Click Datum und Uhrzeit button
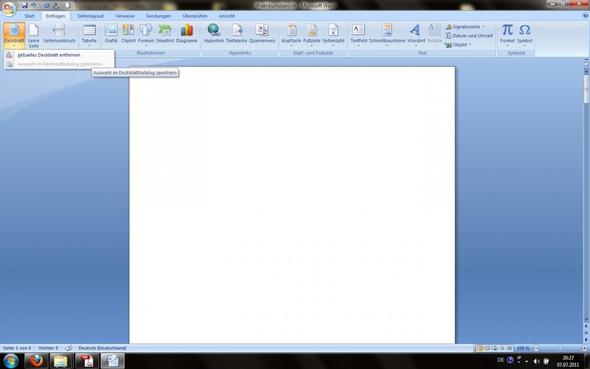Image resolution: width=590 pixels, height=369 pixels. (469, 36)
